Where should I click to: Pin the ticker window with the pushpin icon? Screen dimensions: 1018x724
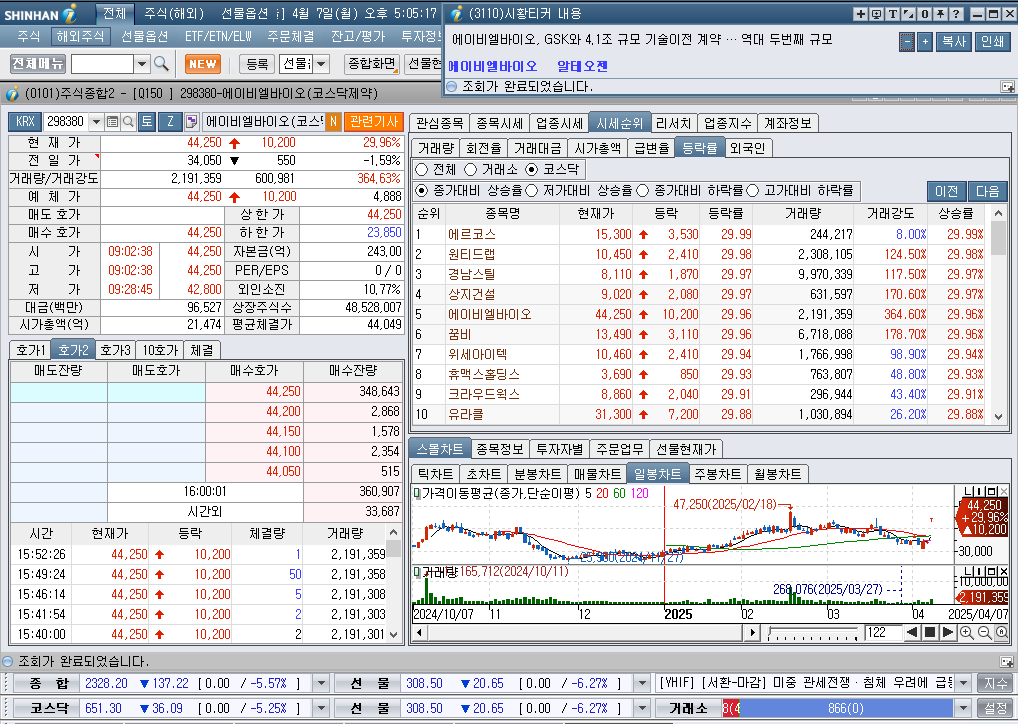pyautogui.click(x=940, y=14)
